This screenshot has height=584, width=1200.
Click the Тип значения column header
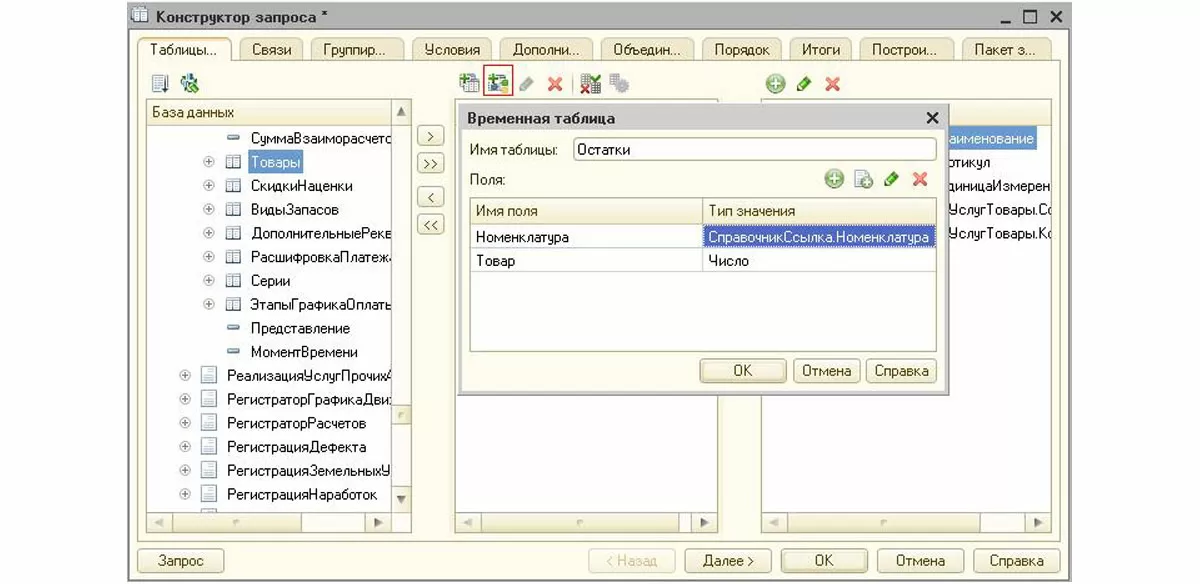pyautogui.click(x=820, y=211)
